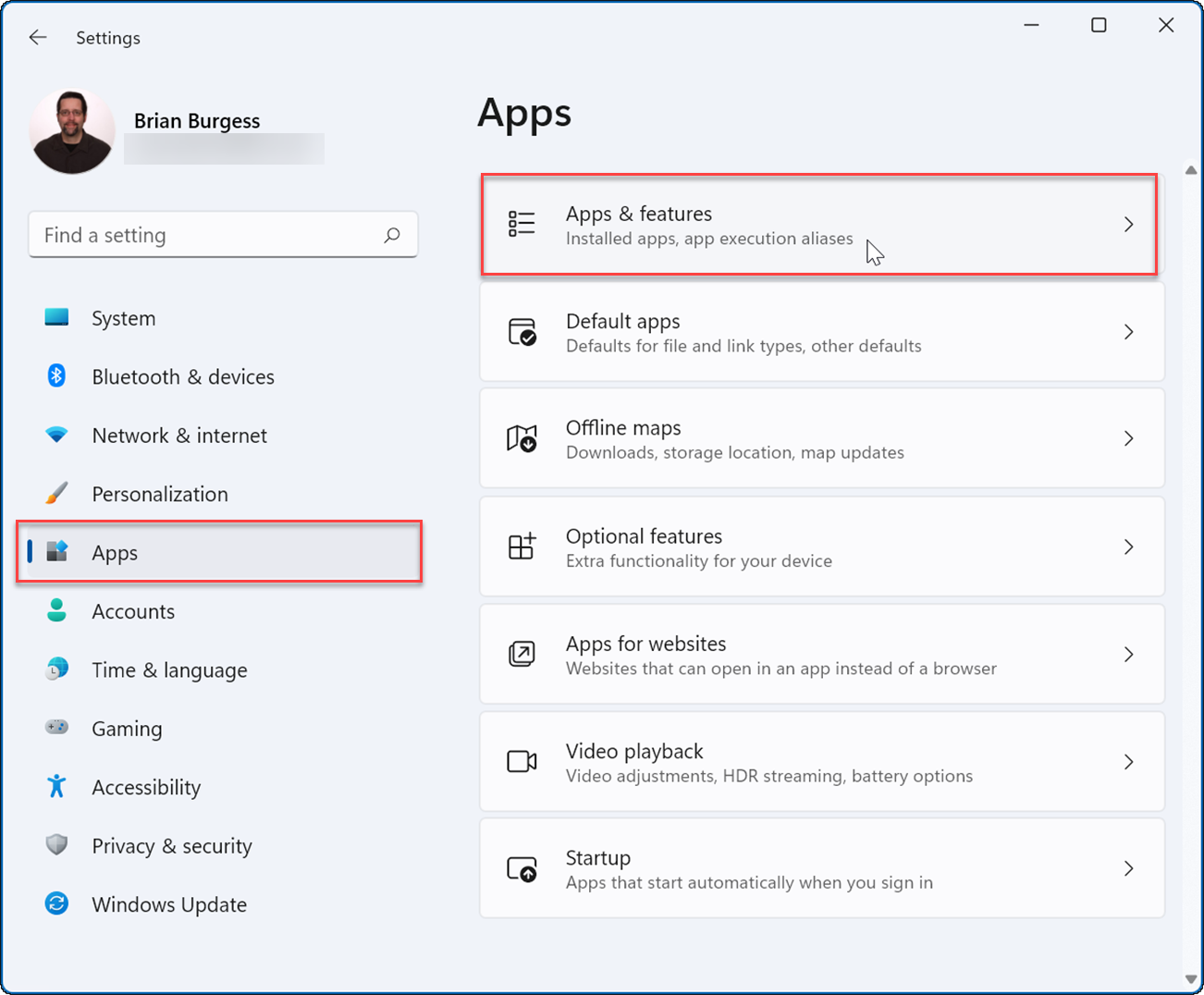Click the Personalization paintbrush icon
This screenshot has height=995, width=1204.
click(x=56, y=494)
